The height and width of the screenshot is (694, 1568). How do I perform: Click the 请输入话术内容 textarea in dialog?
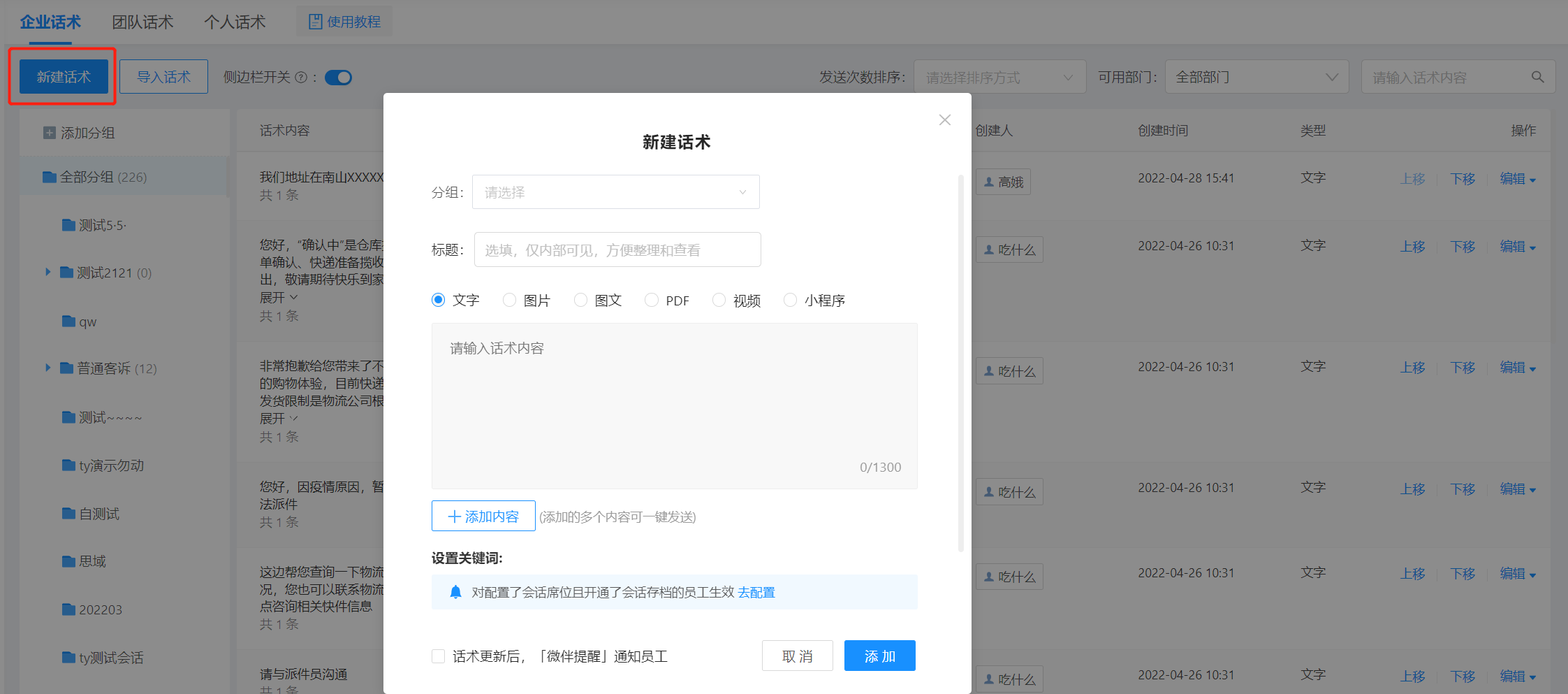click(675, 406)
